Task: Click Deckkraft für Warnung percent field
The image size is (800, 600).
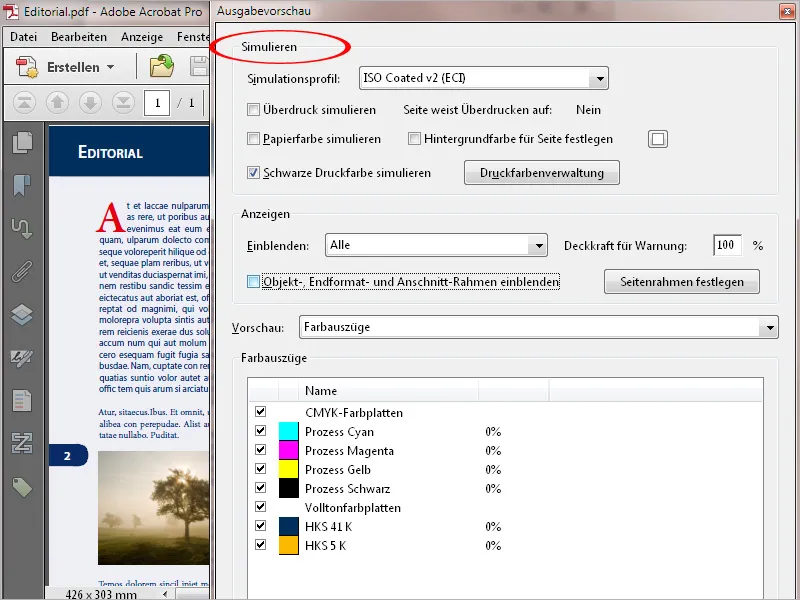Action: coord(727,245)
